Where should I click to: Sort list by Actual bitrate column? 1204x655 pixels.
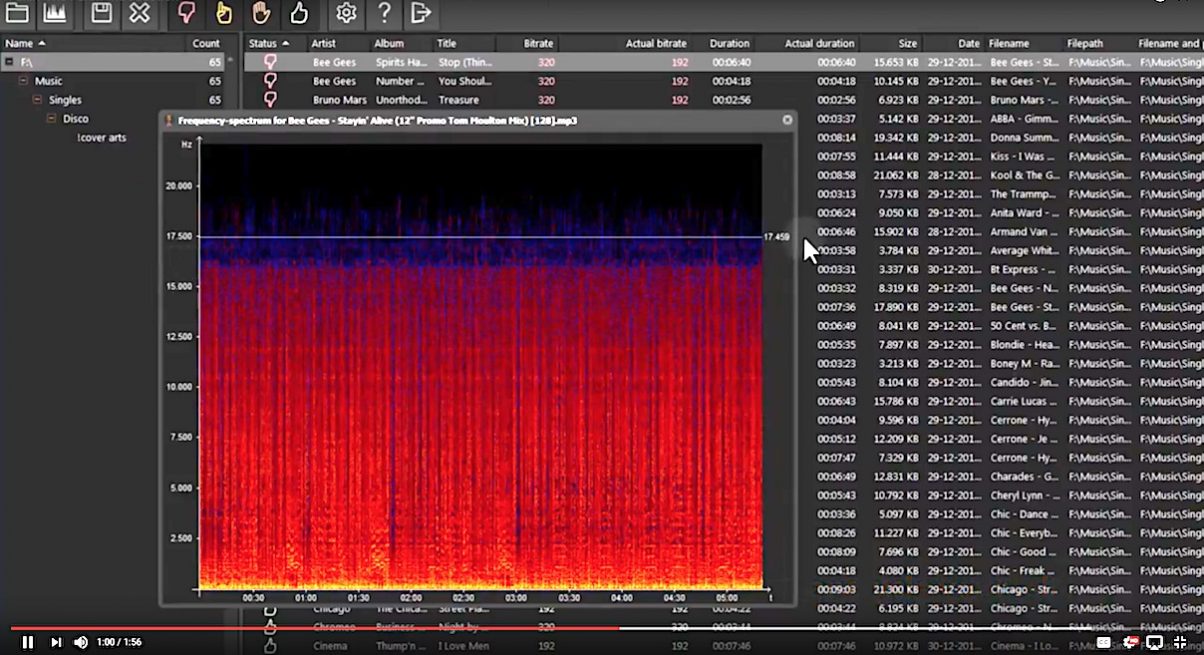click(x=655, y=43)
